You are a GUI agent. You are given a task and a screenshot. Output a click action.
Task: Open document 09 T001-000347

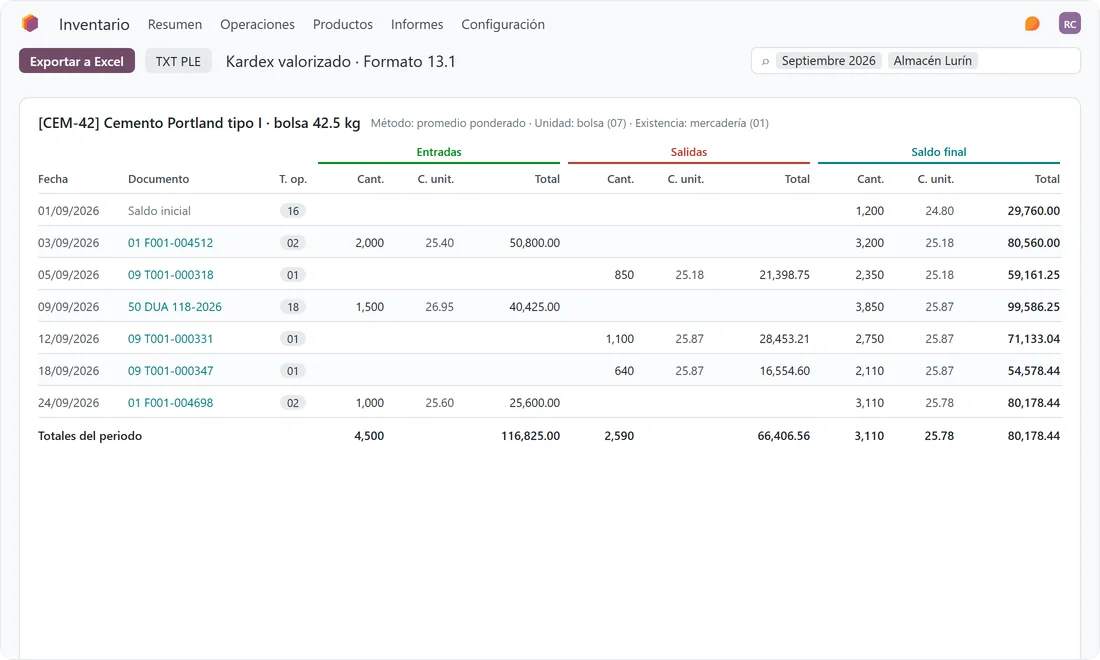(x=170, y=371)
